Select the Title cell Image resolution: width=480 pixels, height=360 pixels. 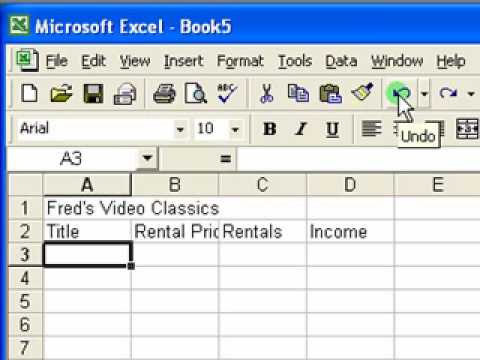point(87,231)
